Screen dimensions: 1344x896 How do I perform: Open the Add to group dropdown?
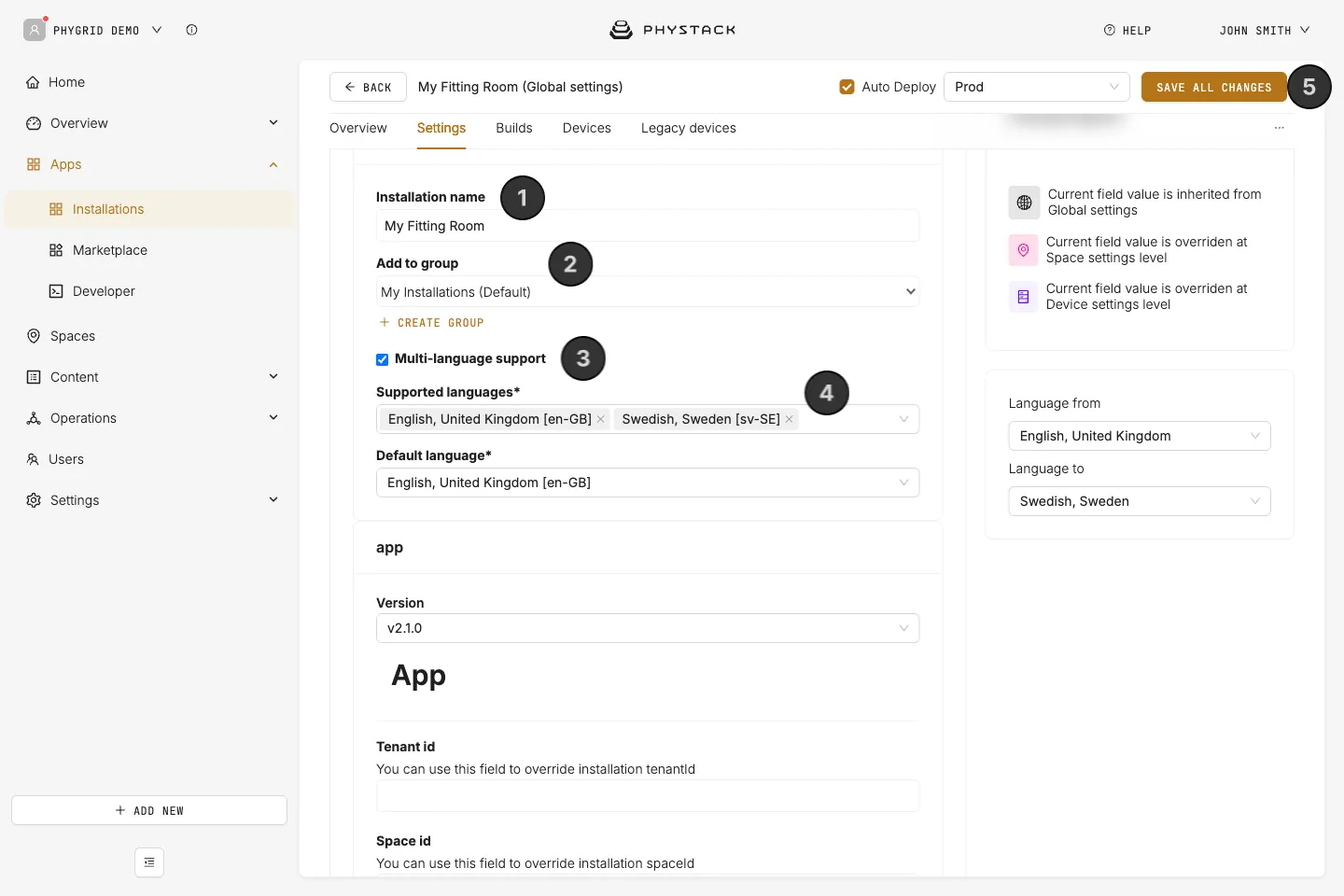click(x=648, y=292)
